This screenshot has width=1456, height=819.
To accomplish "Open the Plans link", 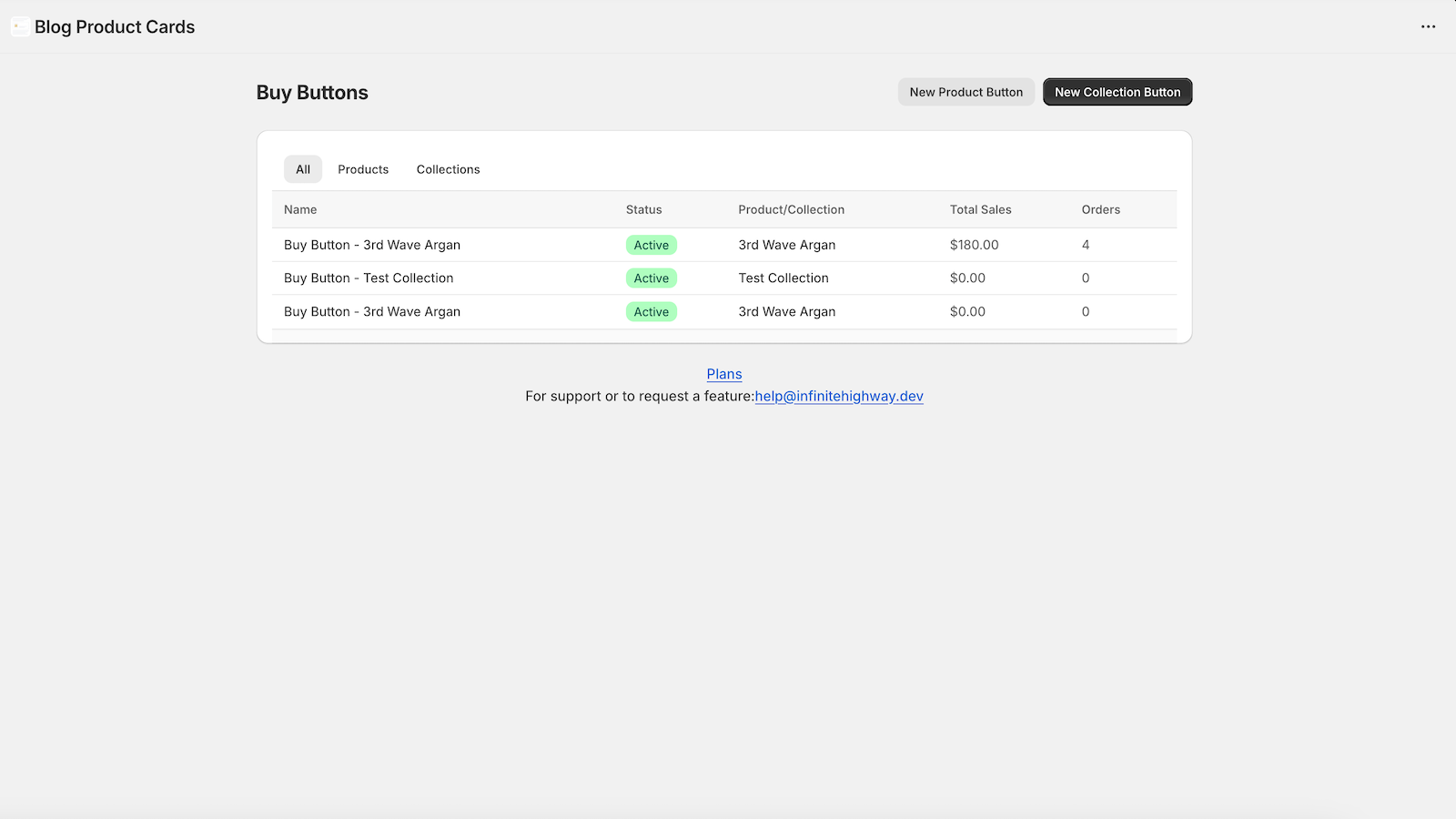I will click(x=724, y=374).
